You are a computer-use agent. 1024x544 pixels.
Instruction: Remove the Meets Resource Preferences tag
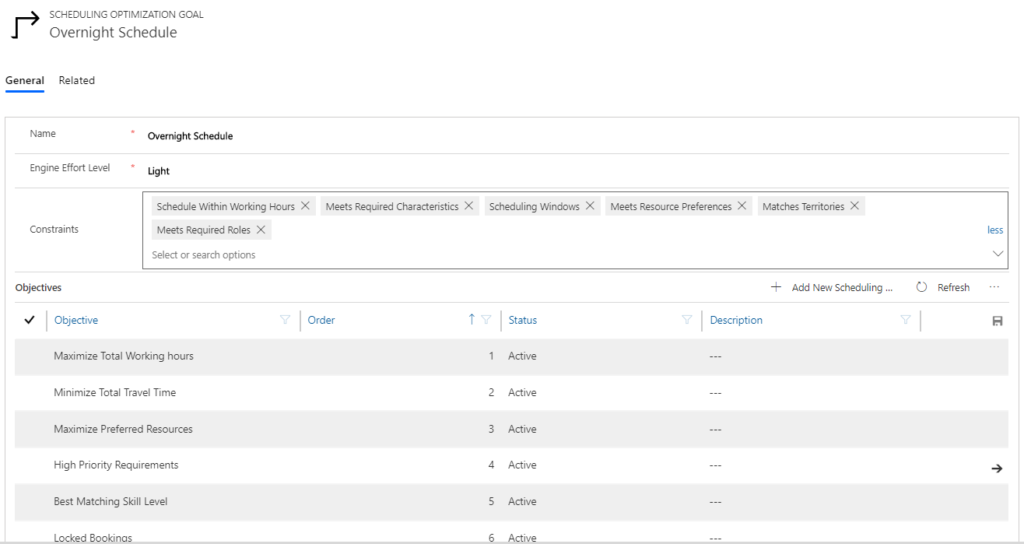pos(742,207)
